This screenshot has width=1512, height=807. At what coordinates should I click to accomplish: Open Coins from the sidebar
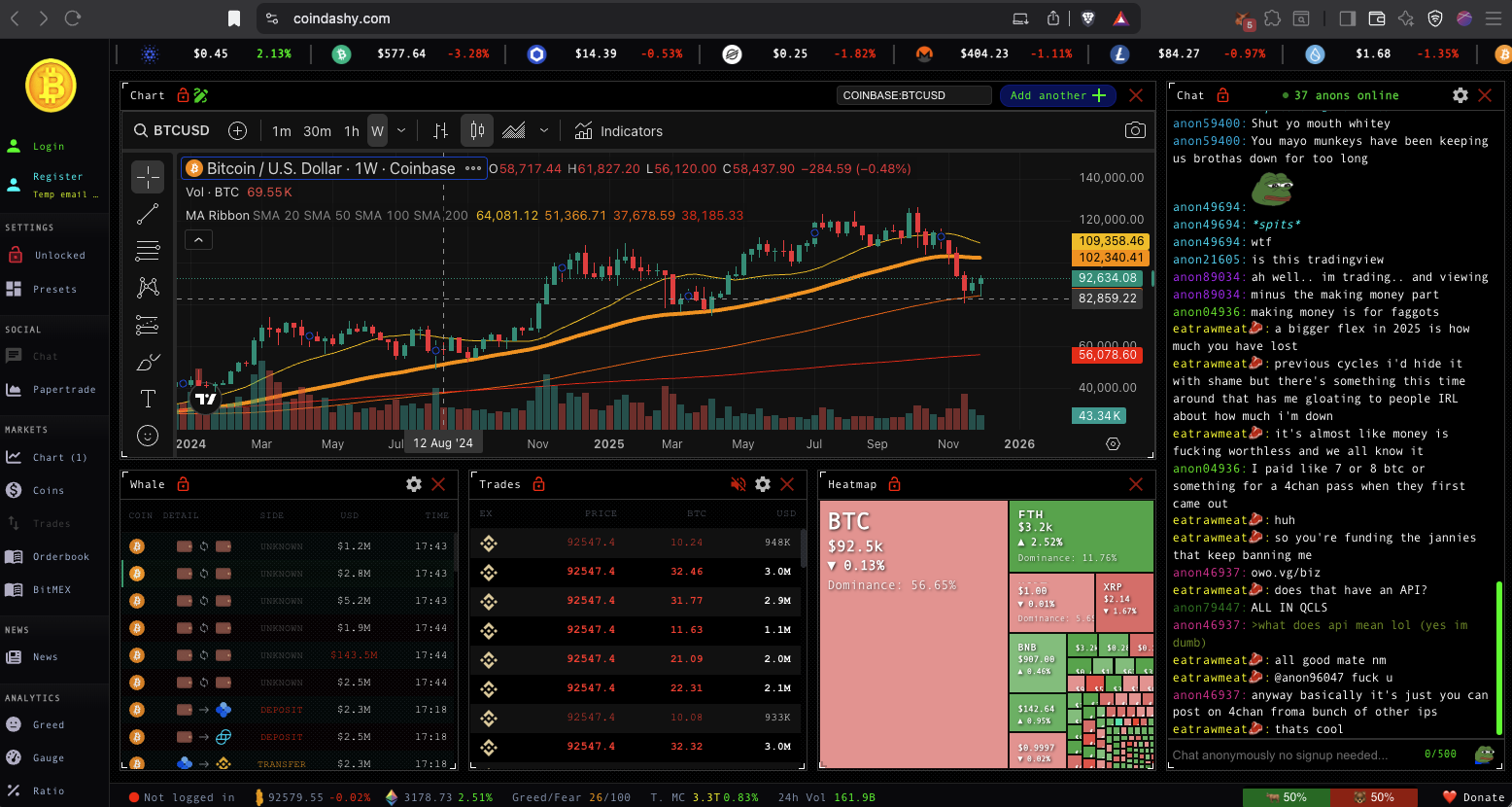[35, 491]
